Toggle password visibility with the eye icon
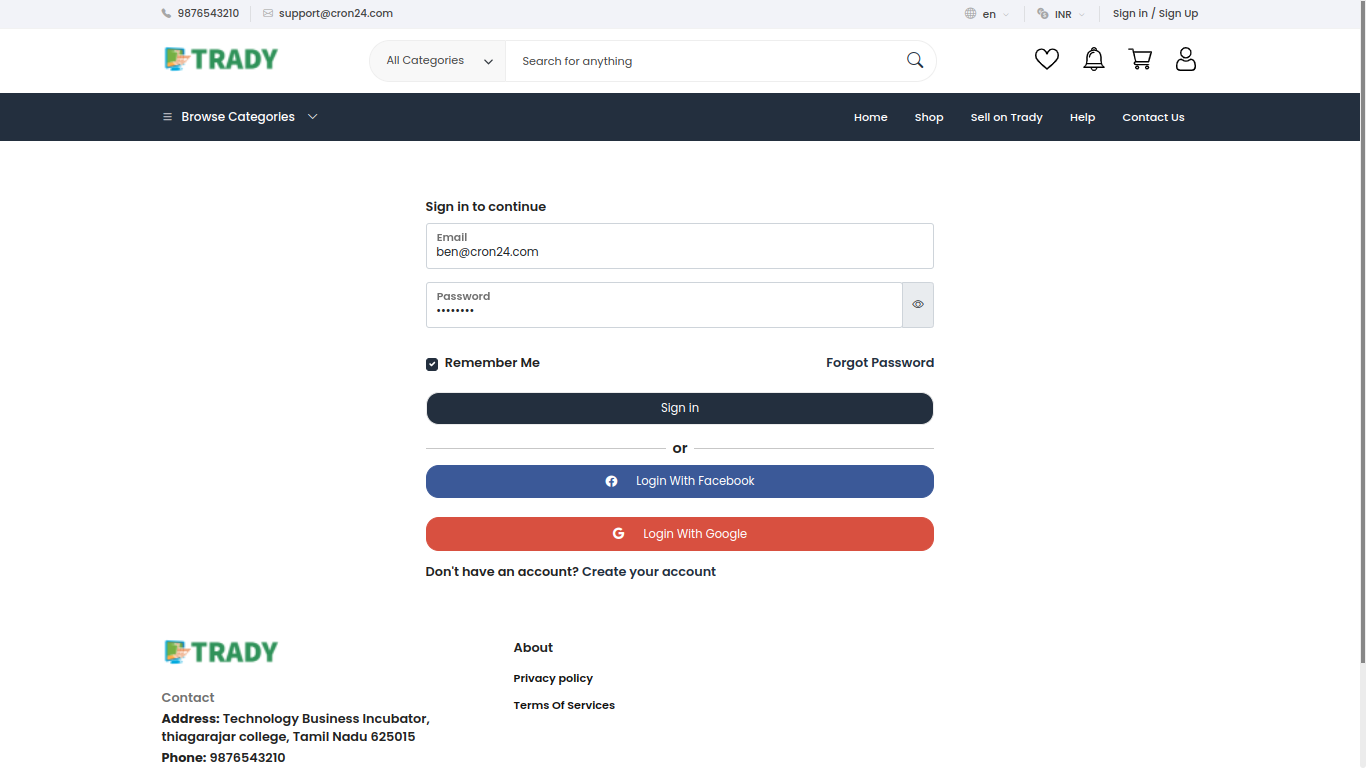Viewport: 1366px width, 768px height. pyautogui.click(x=917, y=305)
